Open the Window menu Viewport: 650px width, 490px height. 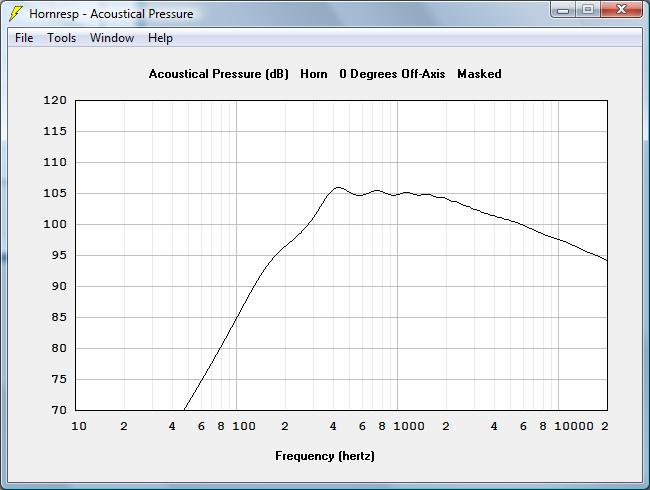112,38
